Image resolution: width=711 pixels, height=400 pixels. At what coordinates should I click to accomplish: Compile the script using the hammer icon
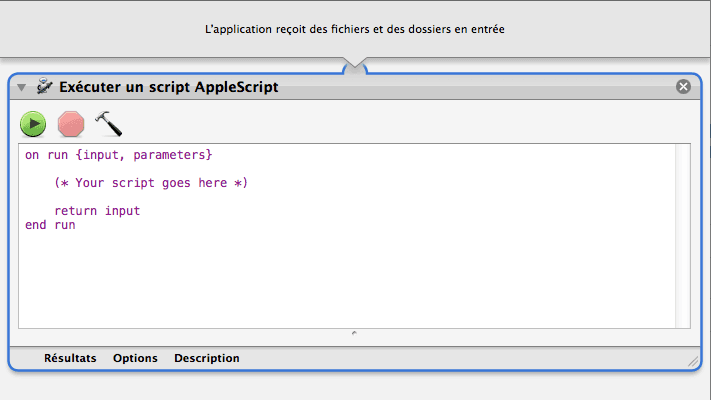109,123
